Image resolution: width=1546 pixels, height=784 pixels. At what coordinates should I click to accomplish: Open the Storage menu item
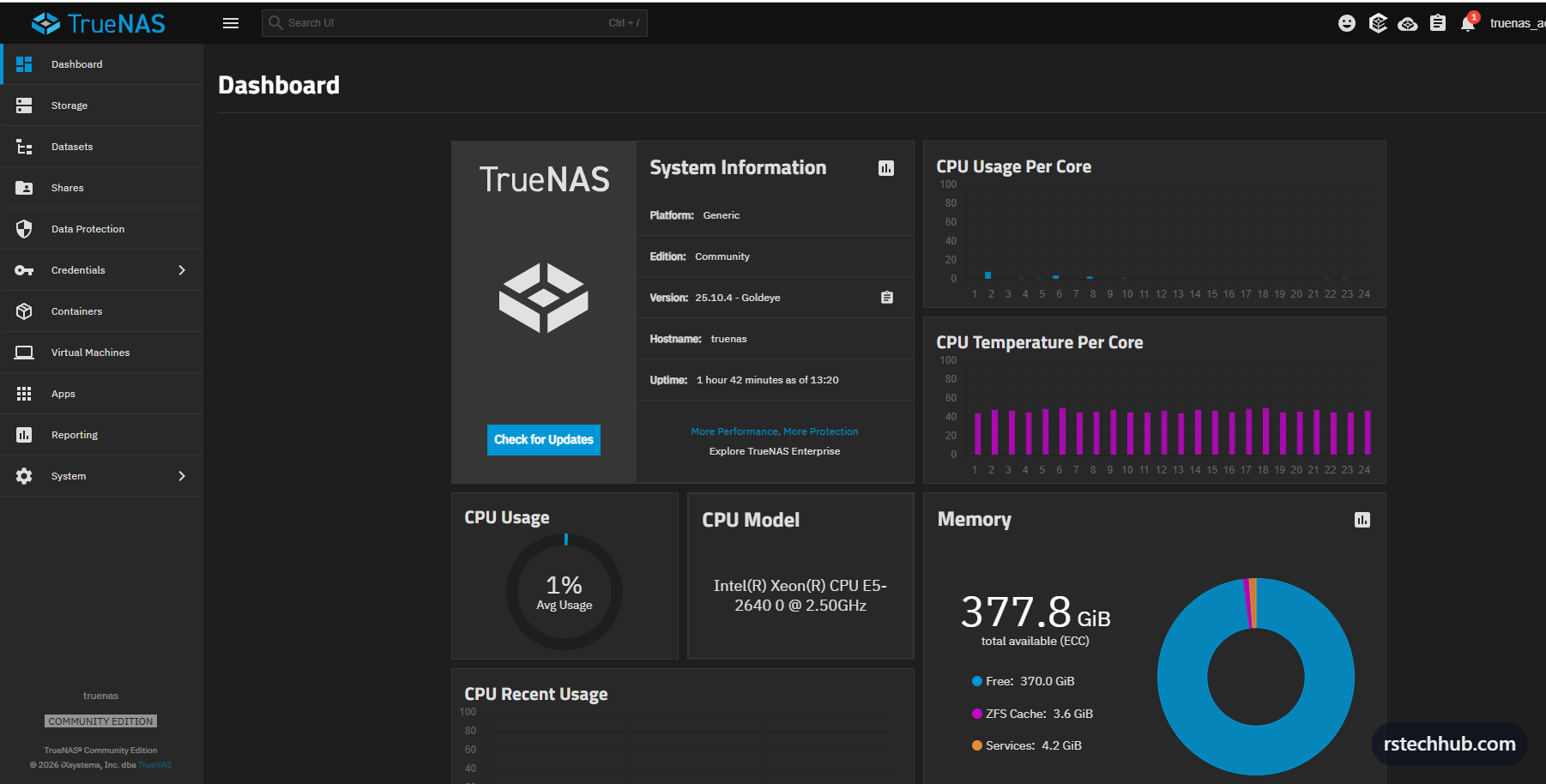click(102, 106)
